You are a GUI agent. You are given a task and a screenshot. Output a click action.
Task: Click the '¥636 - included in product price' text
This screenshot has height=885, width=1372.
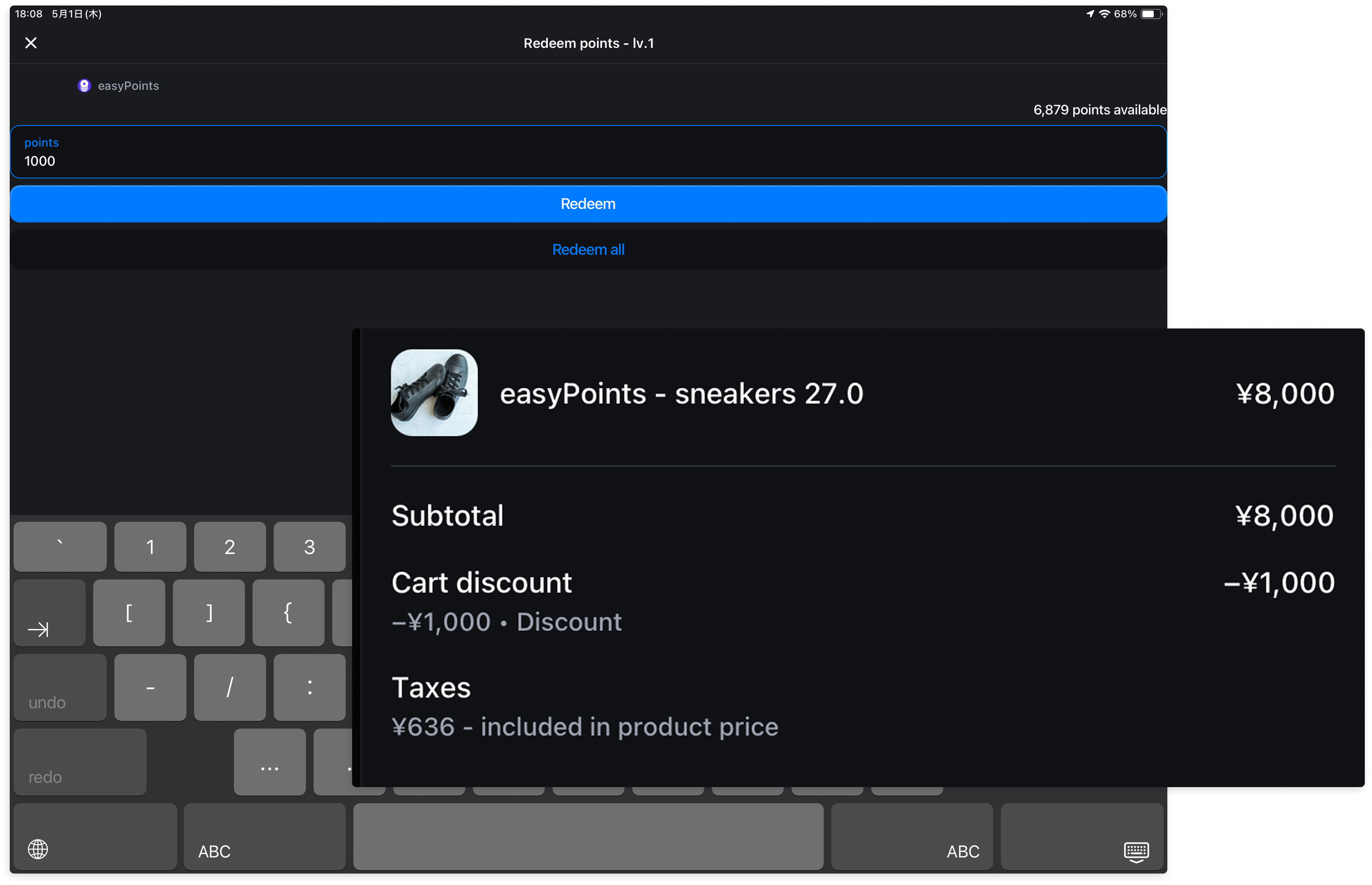[585, 727]
